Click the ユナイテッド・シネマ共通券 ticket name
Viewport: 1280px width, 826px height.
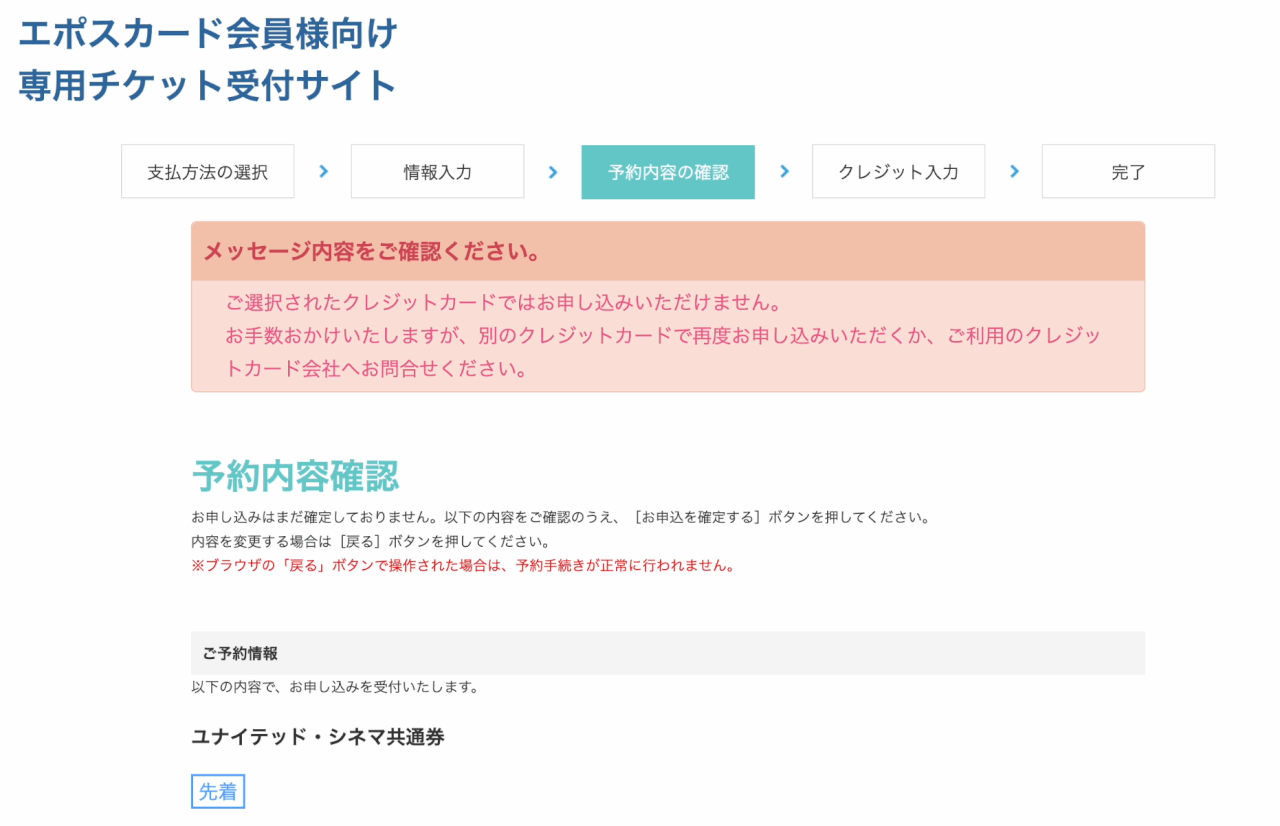pyautogui.click(x=318, y=737)
